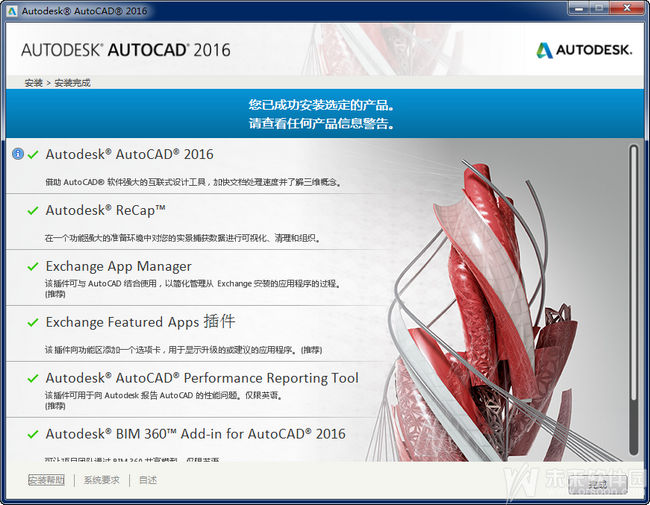
Task: Click the vertical scrollbar of the product list
Action: (x=633, y=299)
